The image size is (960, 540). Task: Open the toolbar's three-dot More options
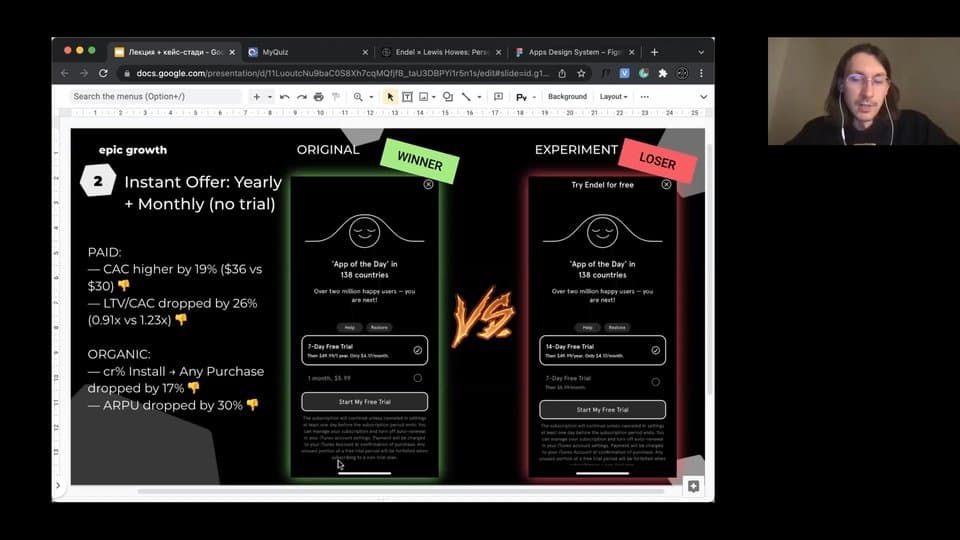click(x=644, y=97)
